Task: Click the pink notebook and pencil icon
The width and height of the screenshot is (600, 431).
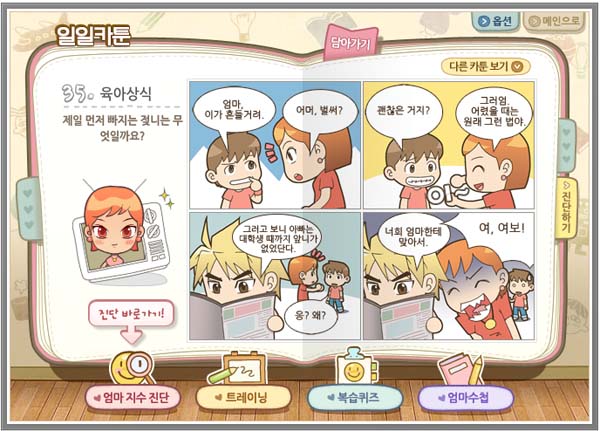Action: coord(461,369)
